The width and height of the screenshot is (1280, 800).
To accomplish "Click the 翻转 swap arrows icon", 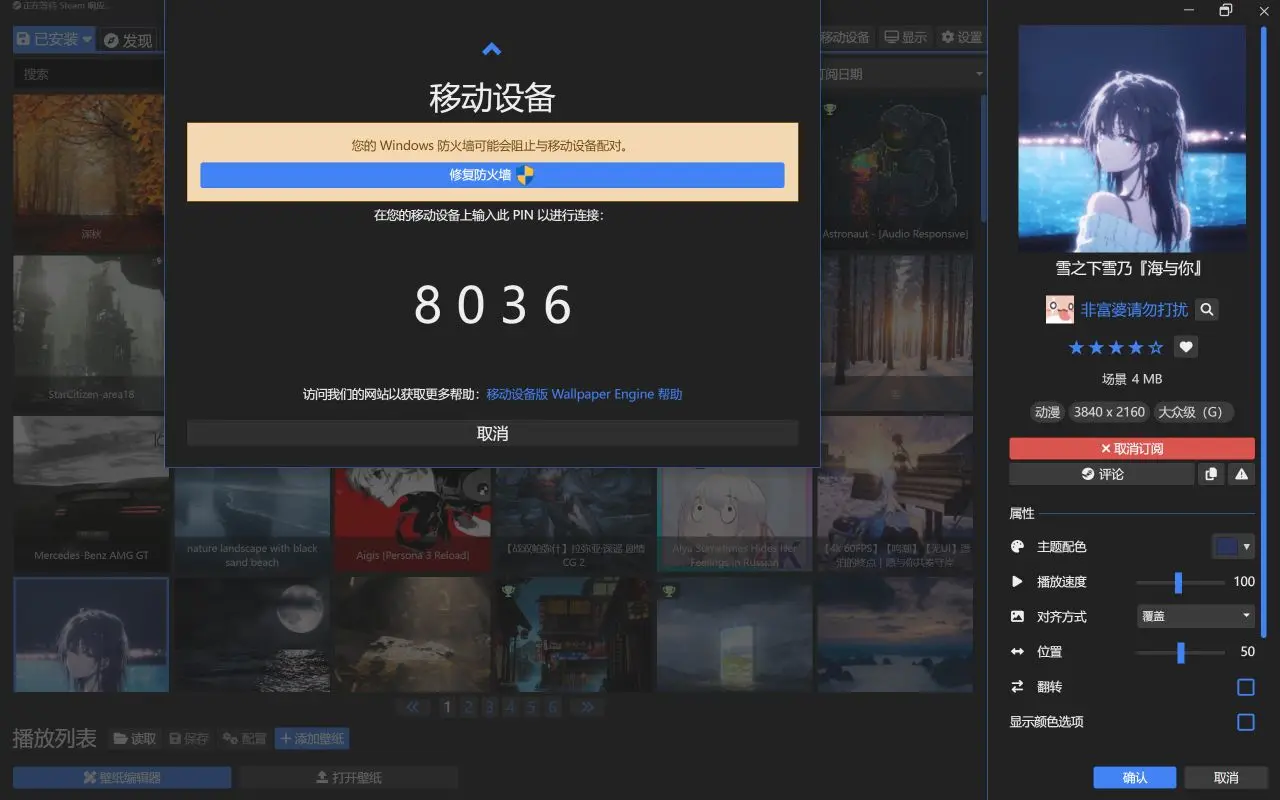I will 1018,687.
